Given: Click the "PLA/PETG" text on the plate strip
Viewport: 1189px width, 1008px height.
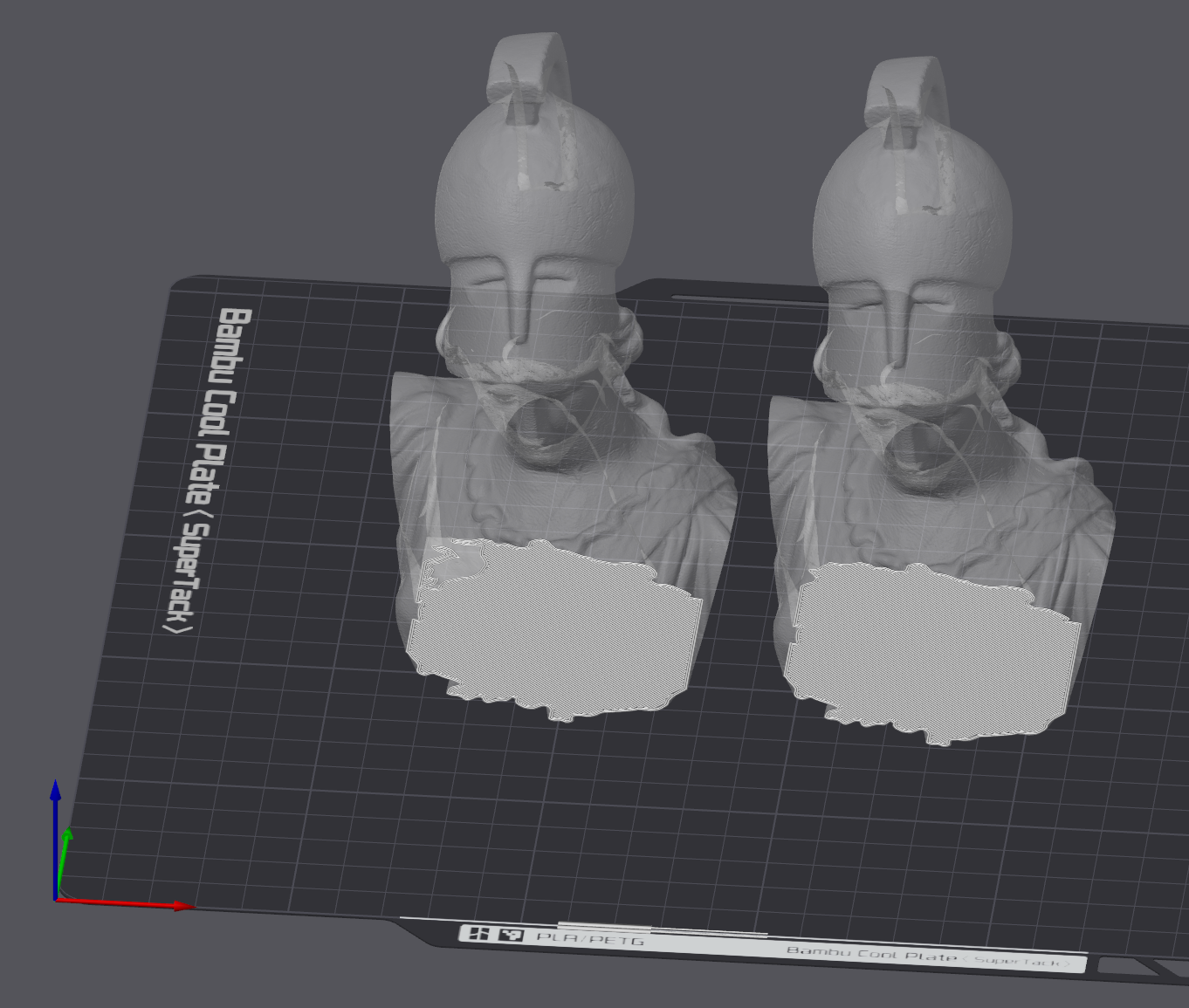Looking at the screenshot, I should pyautogui.click(x=591, y=939).
